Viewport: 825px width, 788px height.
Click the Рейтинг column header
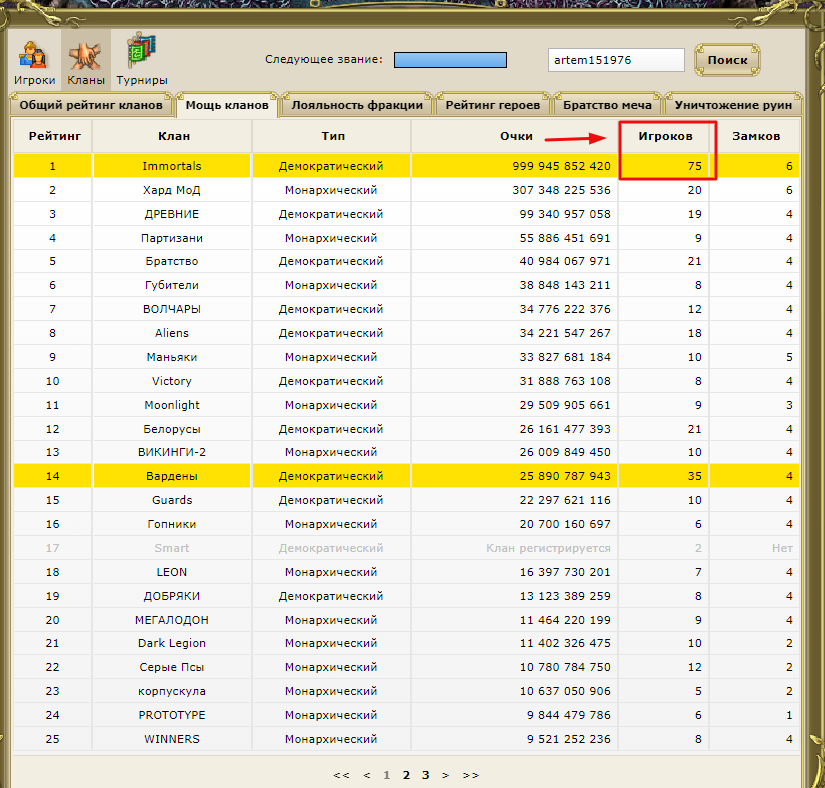53,136
